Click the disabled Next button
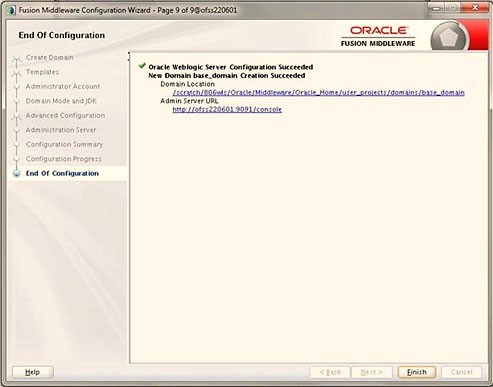 click(372, 372)
